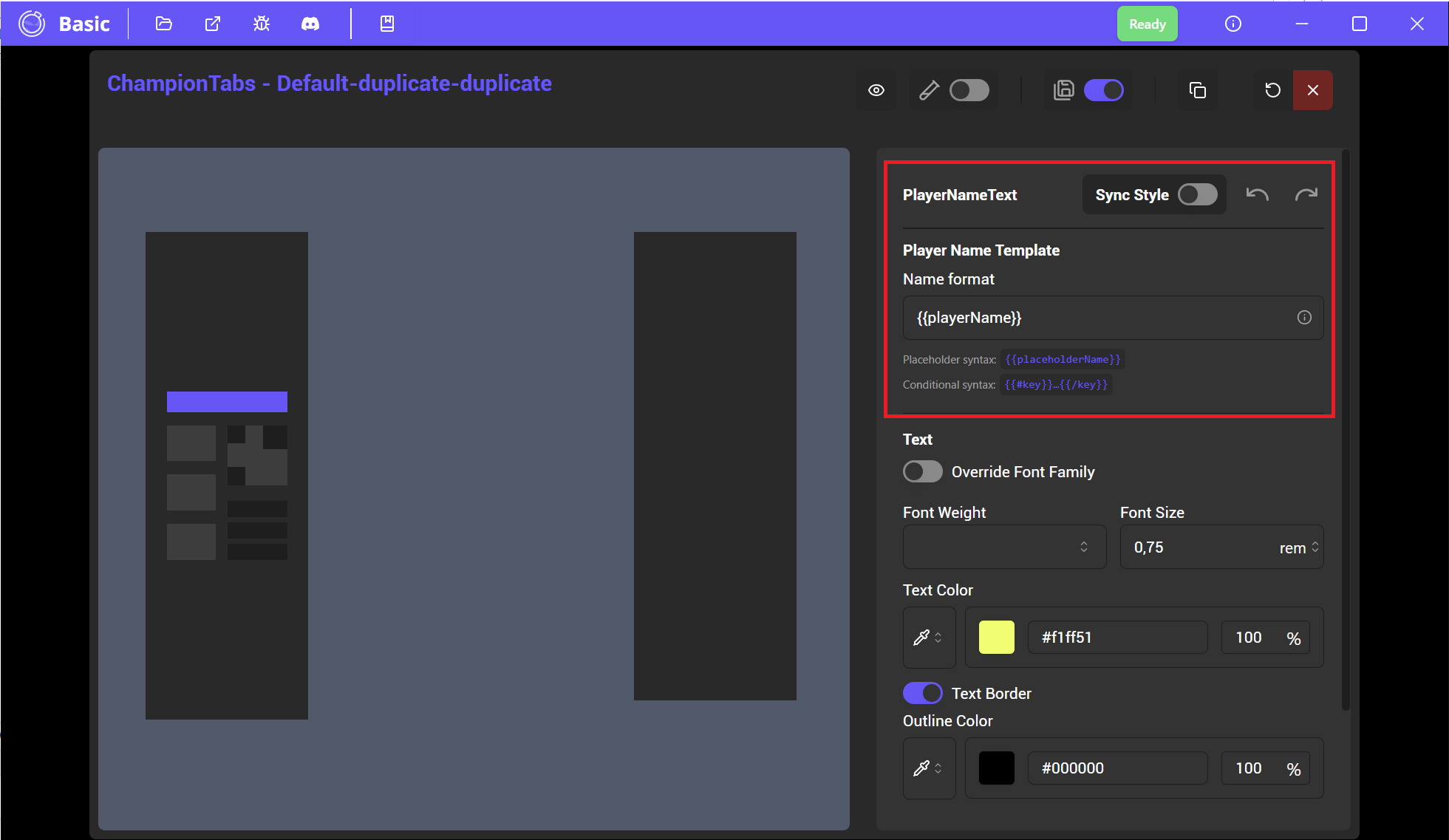The image size is (1449, 840).
Task: Click the red close editor button
Action: click(x=1312, y=90)
